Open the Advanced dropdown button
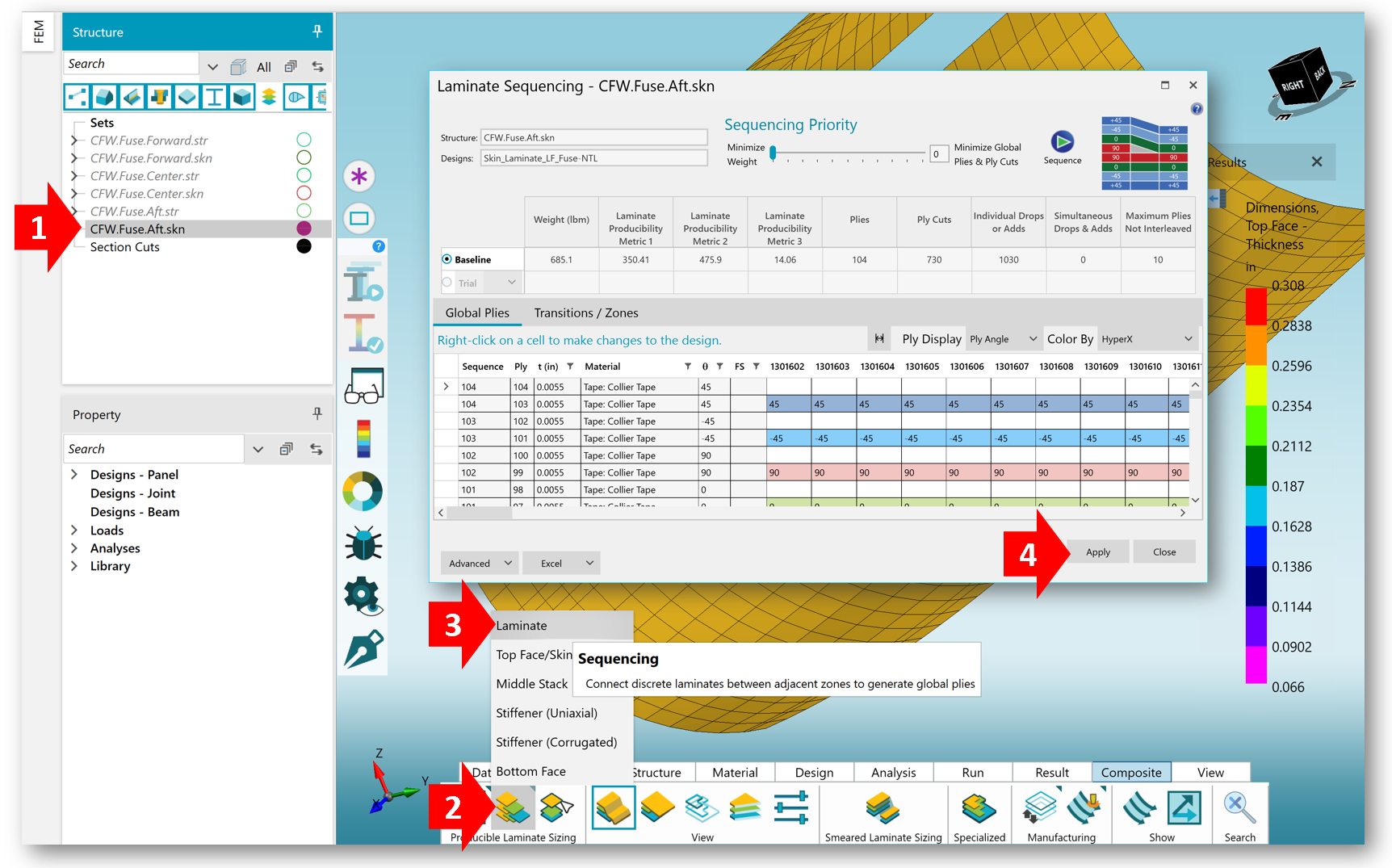This screenshot has height=868, width=1392. coord(479,563)
